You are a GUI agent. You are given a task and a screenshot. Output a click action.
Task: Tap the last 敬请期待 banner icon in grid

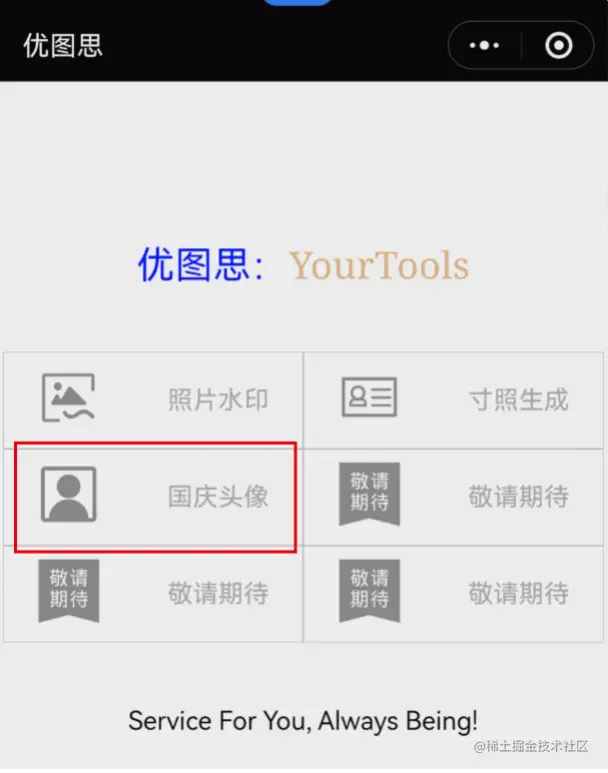369,591
